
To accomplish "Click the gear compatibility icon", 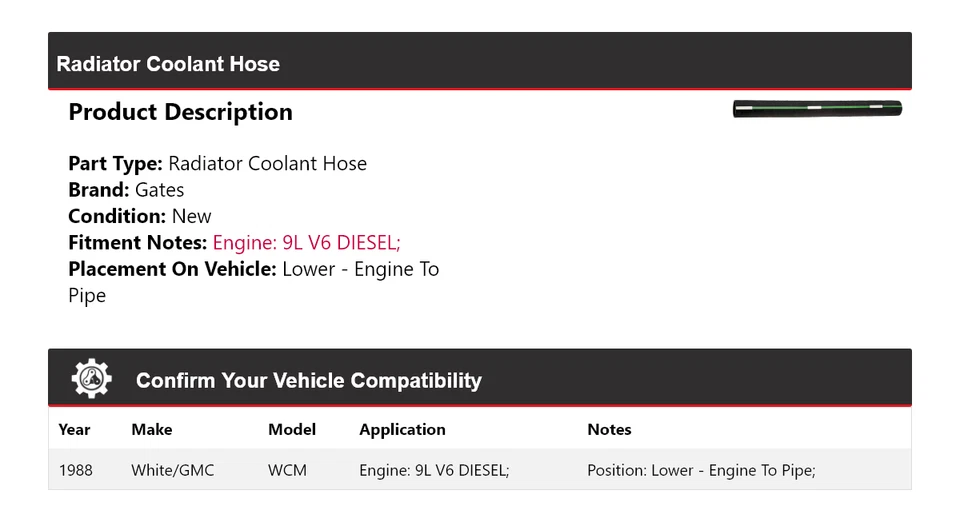I will tap(92, 379).
